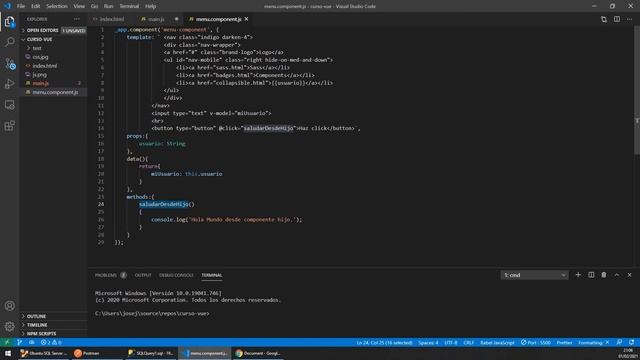Click Prettier in the status bar
The width and height of the screenshot is (640, 360).
(x=564, y=342)
